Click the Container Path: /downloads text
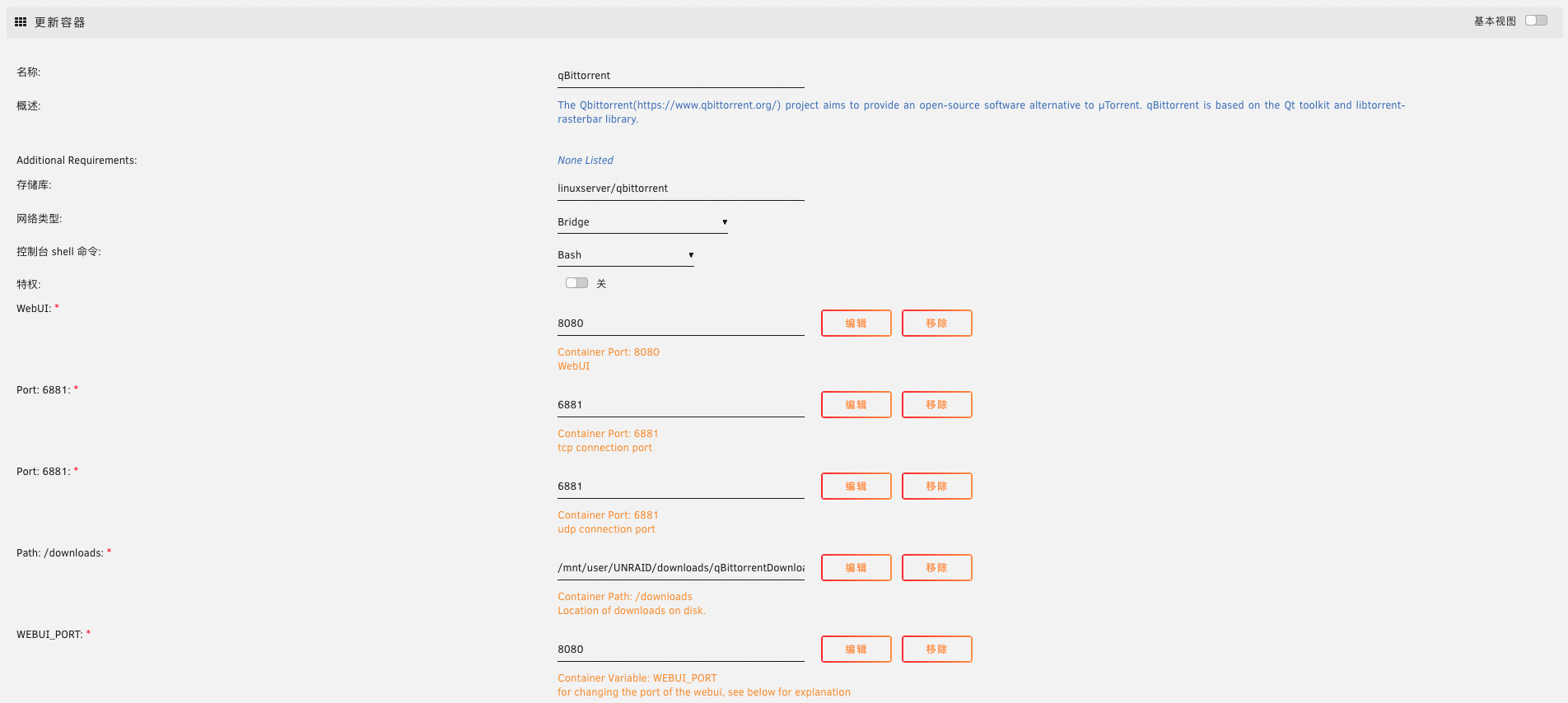Viewport: 1568px width, 703px height. [625, 597]
